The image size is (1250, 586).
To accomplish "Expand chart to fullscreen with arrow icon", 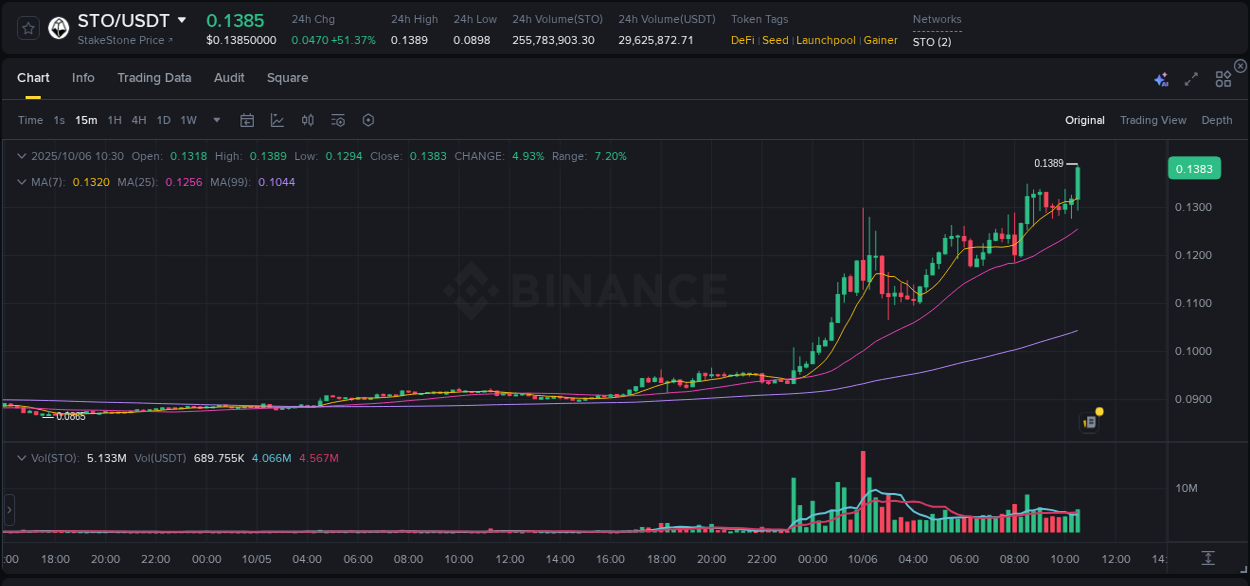I will [1190, 78].
